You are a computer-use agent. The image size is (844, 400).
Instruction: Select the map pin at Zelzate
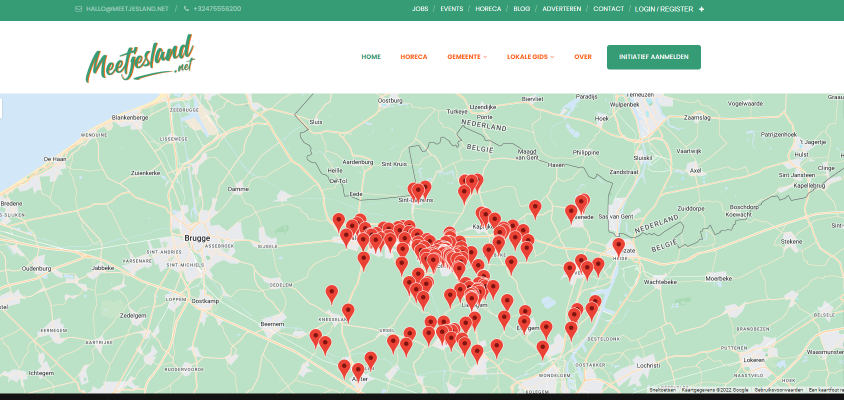point(618,247)
